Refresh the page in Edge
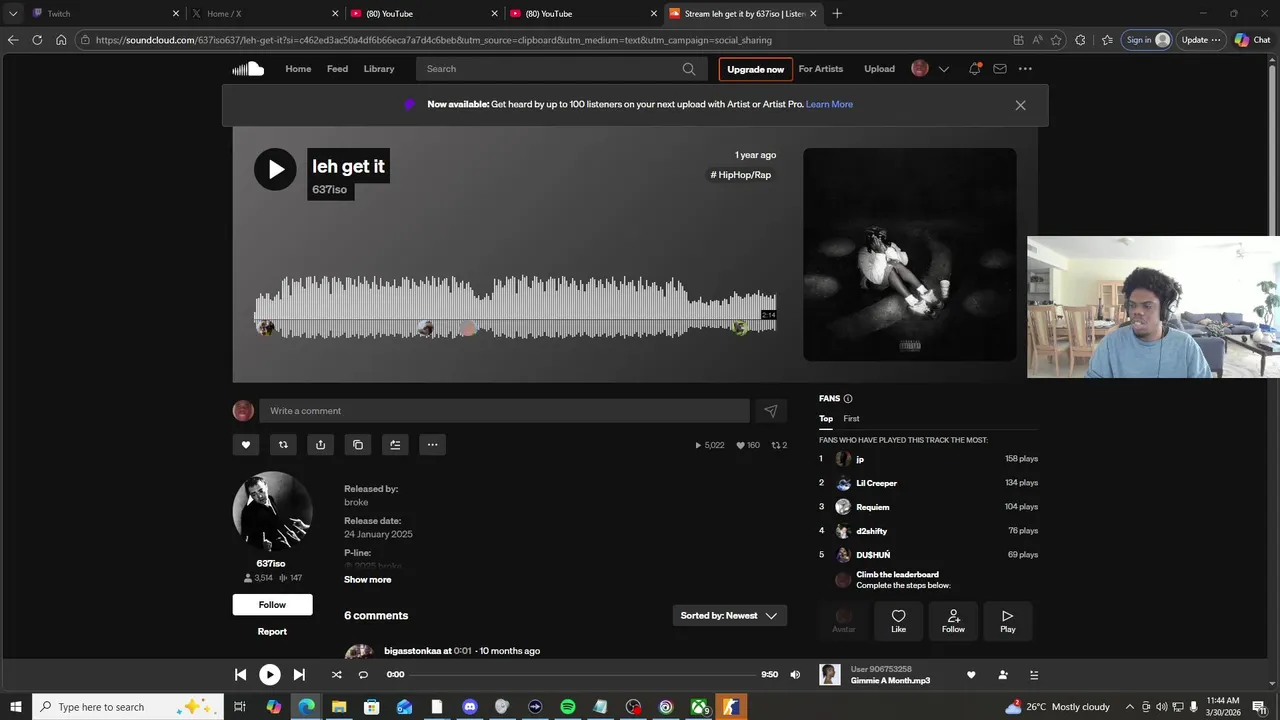The image size is (1280, 720). 37,40
